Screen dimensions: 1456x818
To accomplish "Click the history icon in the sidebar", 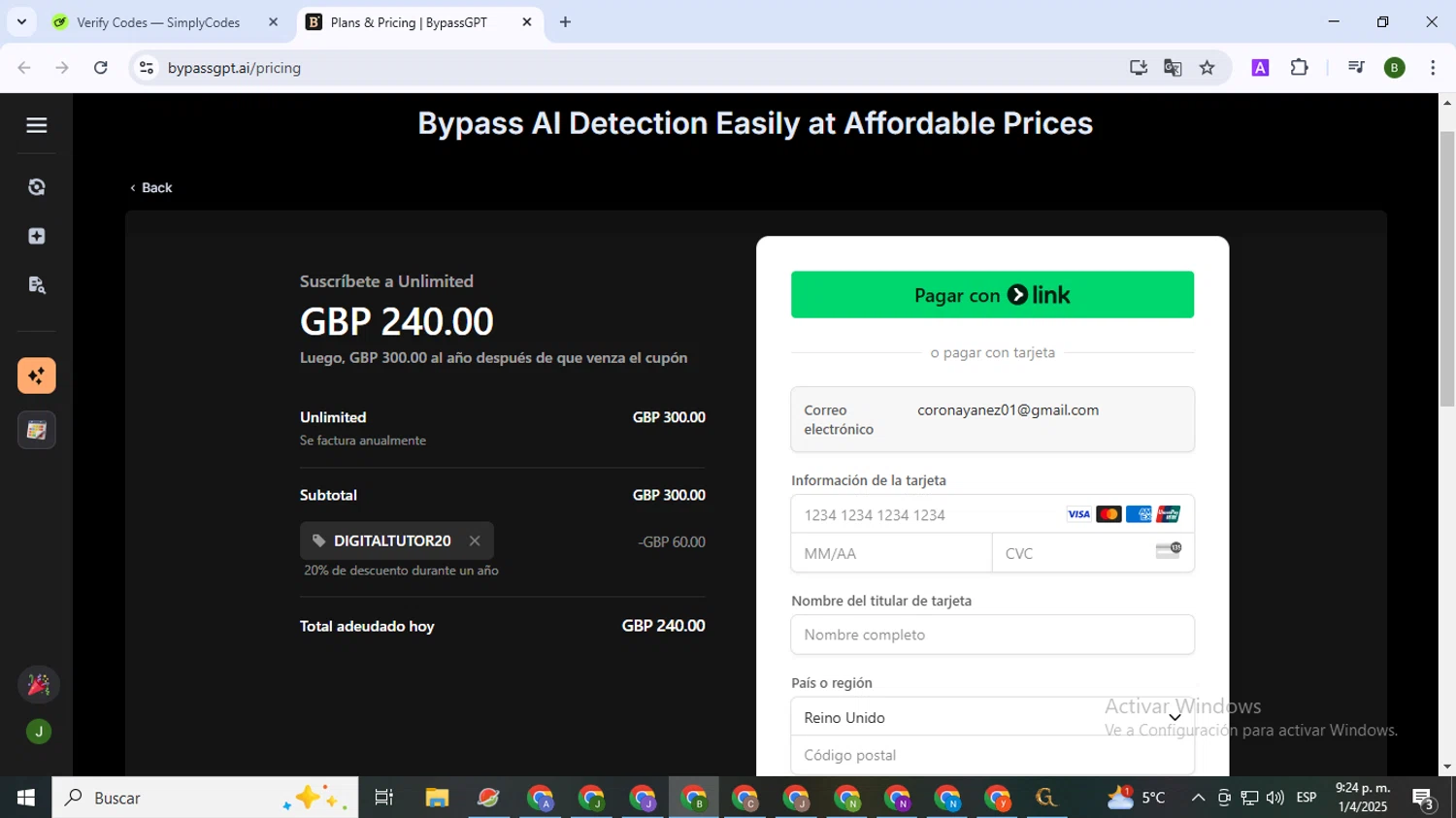I will 37,187.
